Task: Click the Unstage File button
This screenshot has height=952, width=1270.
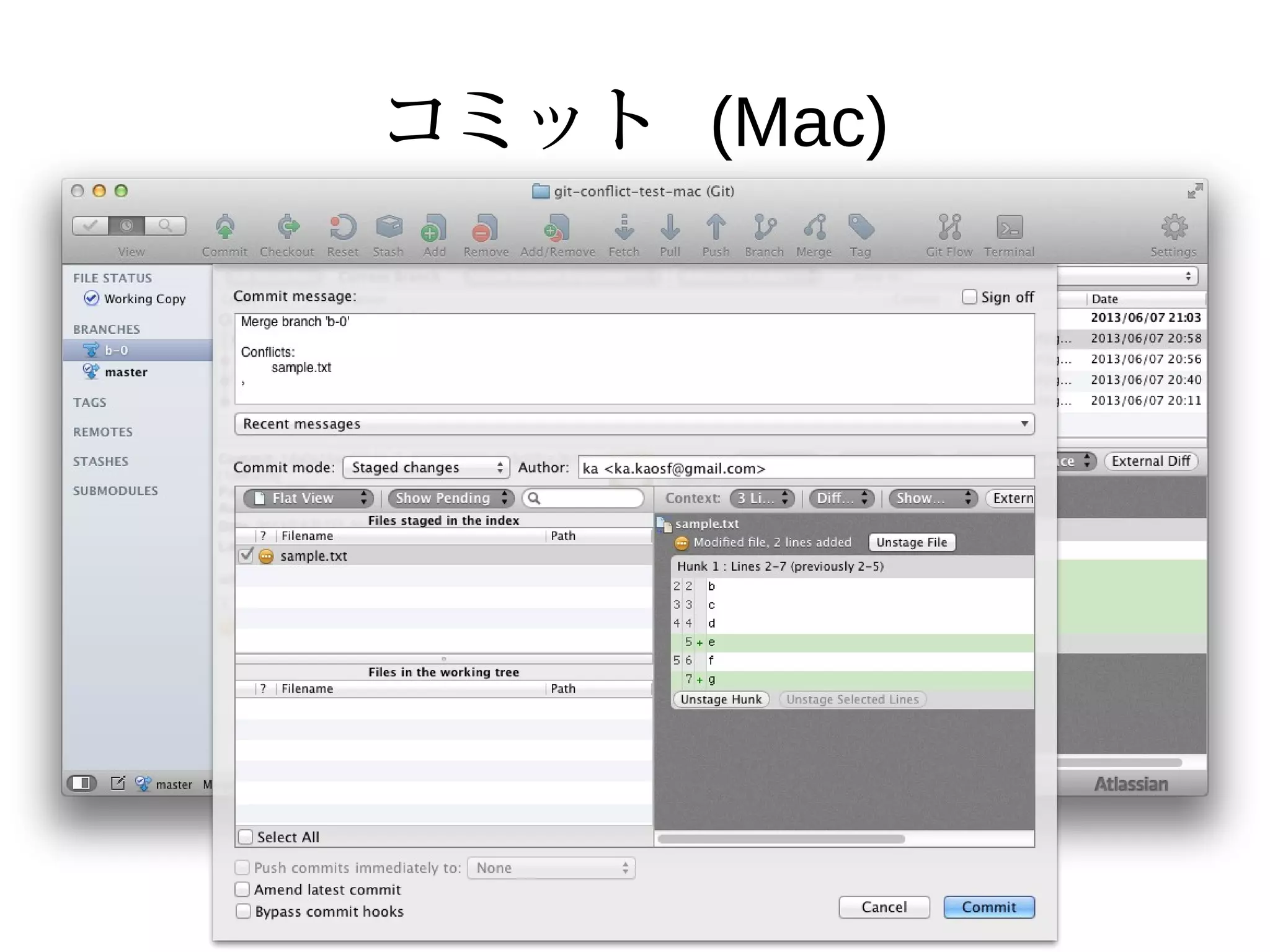Action: pos(912,543)
